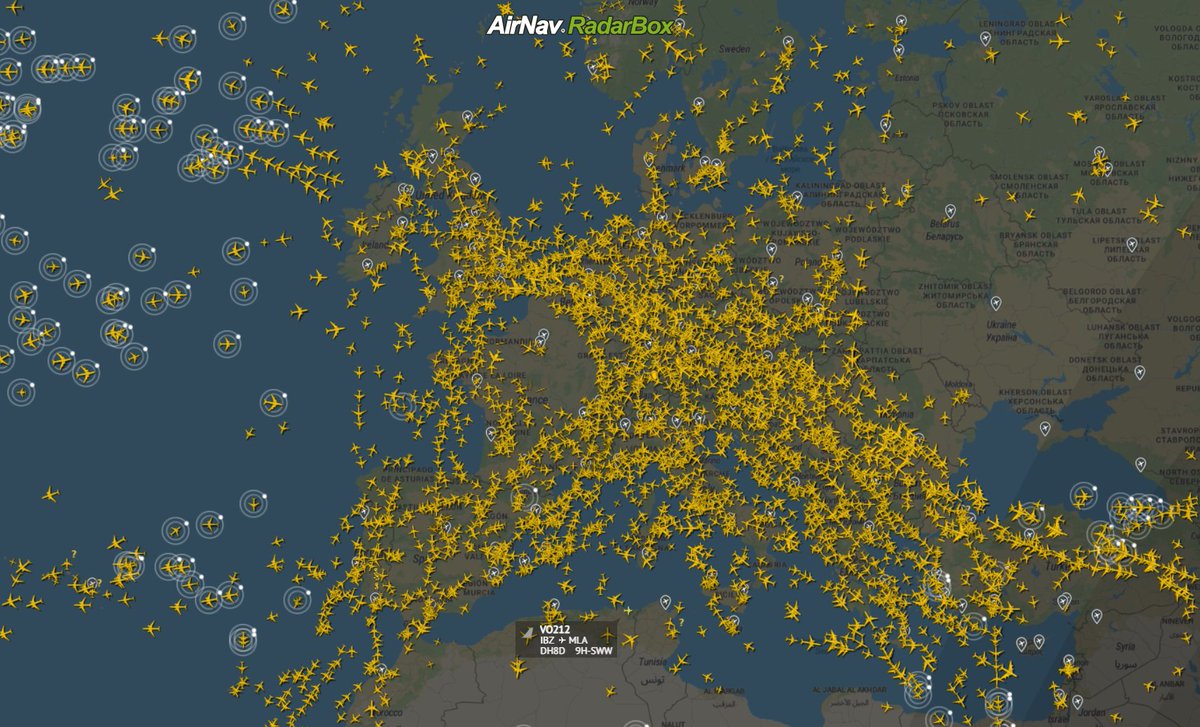
Task: Click the Estonia country label
Action: click(x=907, y=77)
